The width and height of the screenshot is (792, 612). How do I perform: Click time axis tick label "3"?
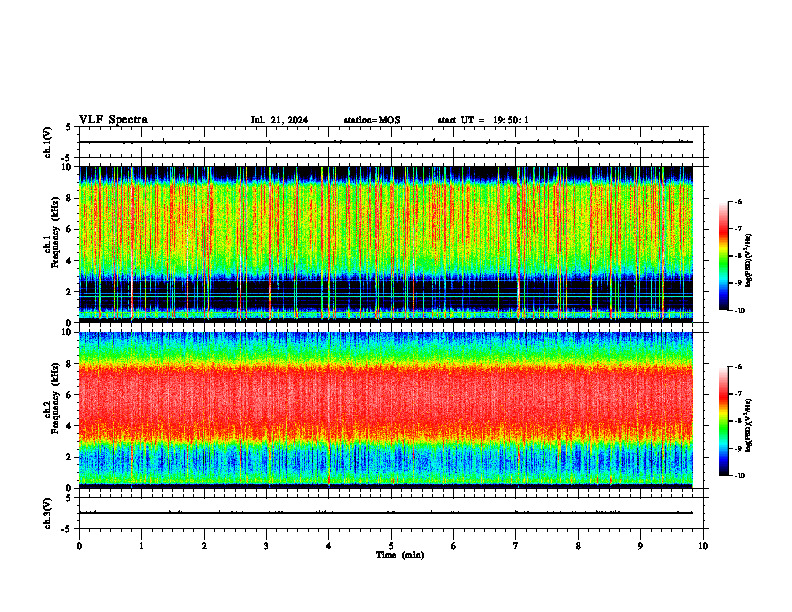click(x=266, y=546)
